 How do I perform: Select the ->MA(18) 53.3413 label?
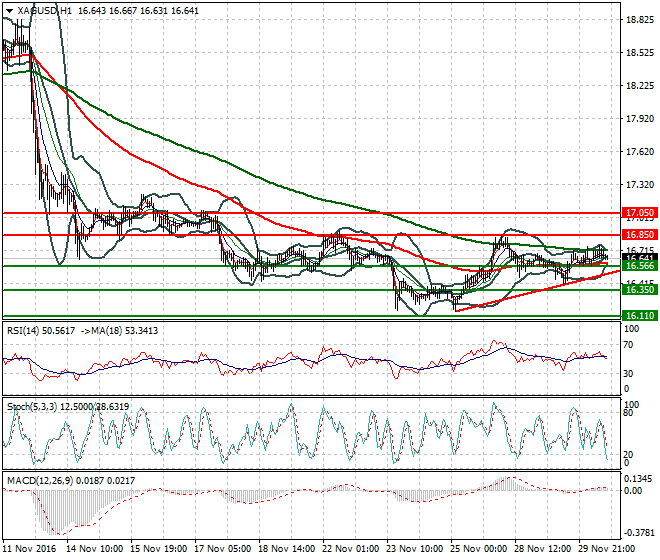click(119, 331)
